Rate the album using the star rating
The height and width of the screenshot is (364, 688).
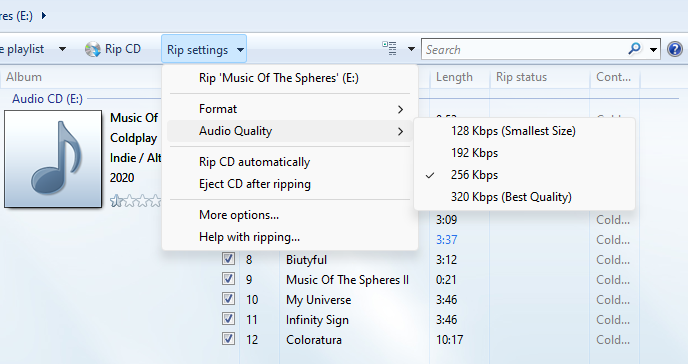tap(136, 201)
